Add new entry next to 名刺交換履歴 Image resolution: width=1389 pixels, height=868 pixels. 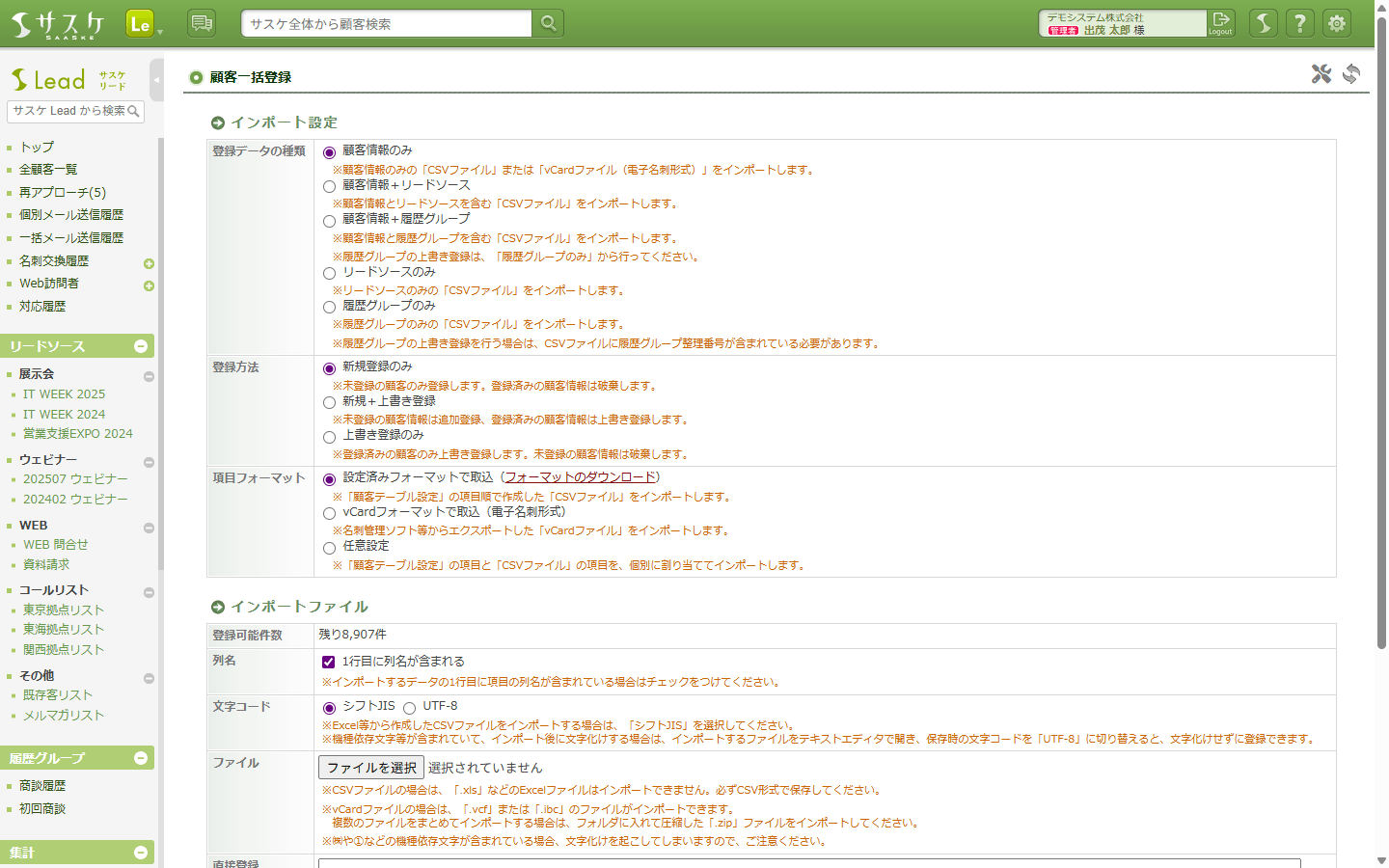(149, 263)
